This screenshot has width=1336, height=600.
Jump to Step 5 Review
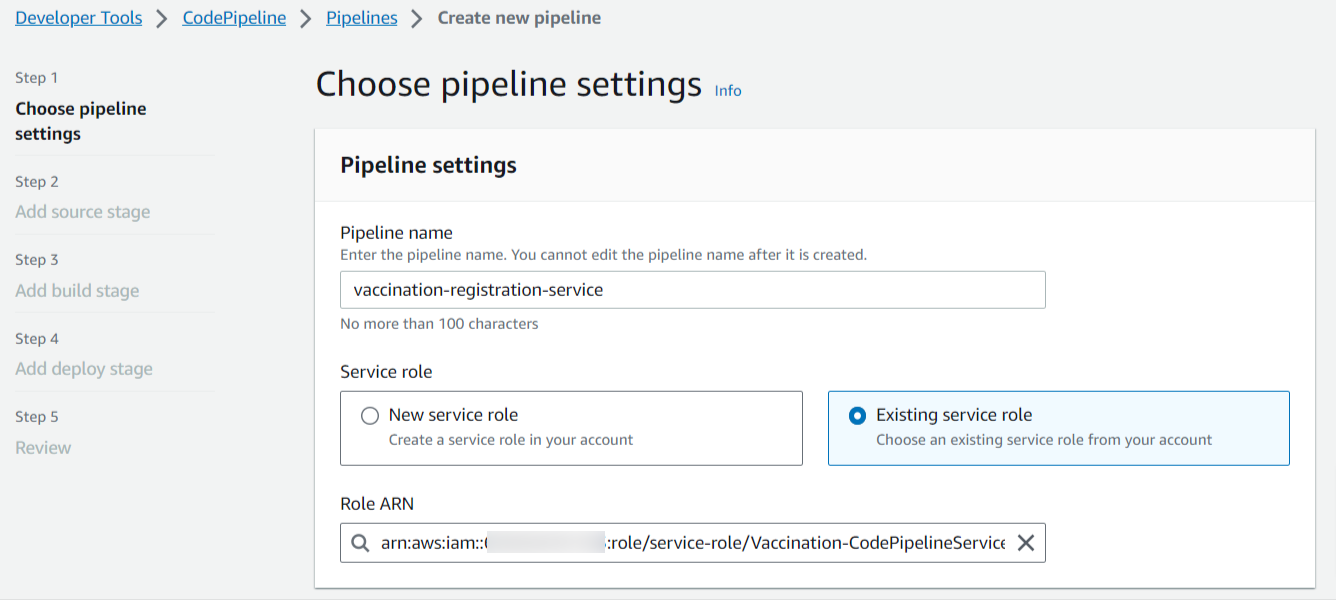point(43,448)
